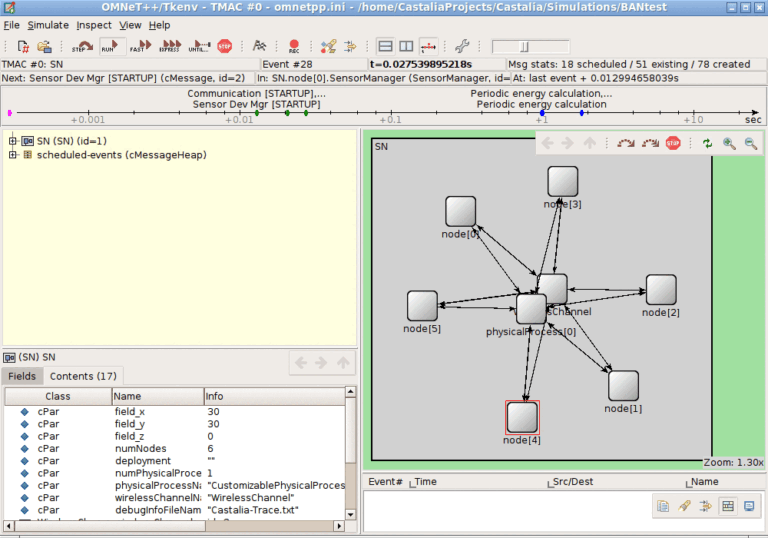
Task: Toggle the two-pane layout view button
Action: (x=386, y=46)
